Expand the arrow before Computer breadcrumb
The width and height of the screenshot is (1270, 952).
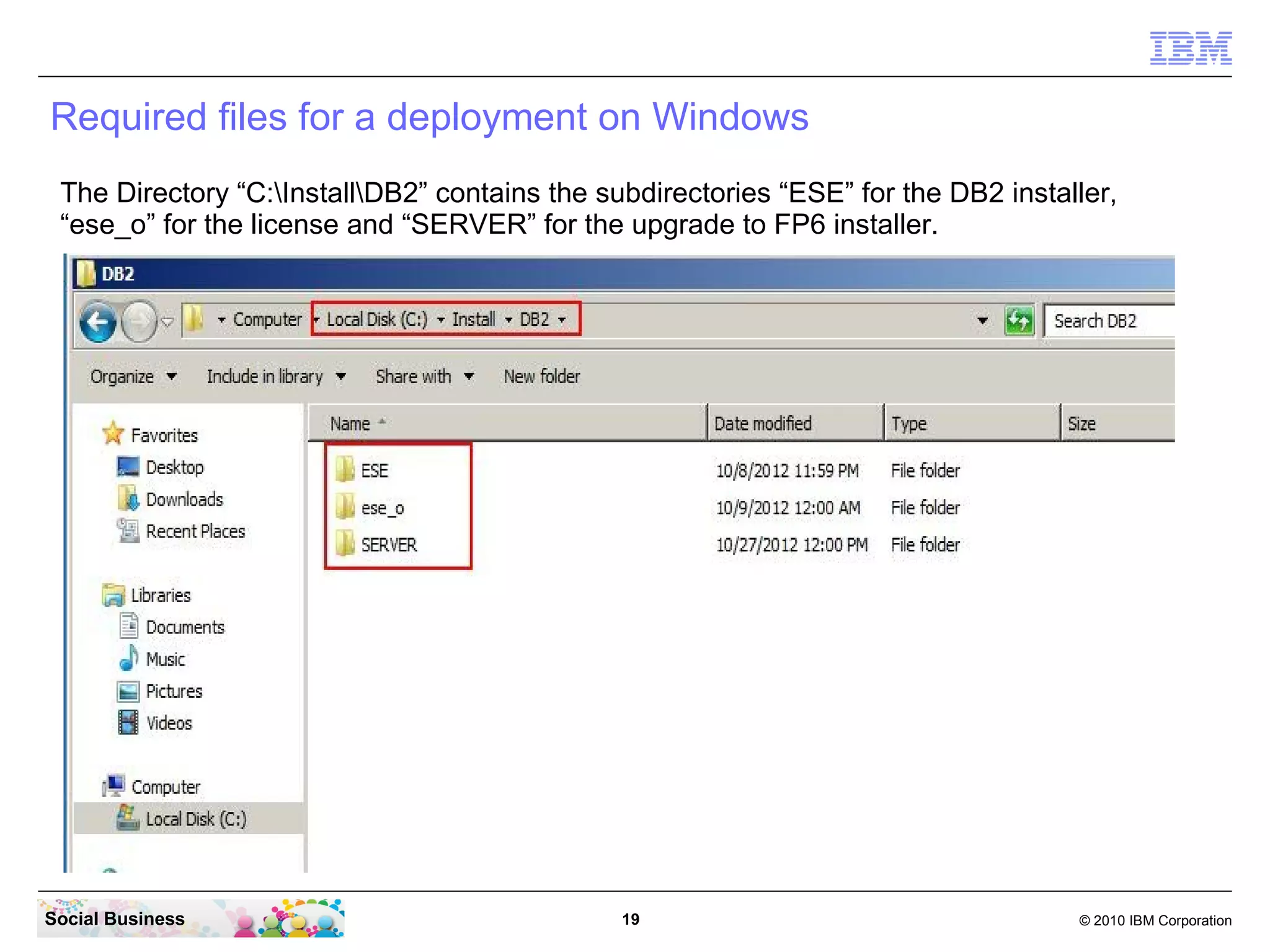tap(221, 320)
